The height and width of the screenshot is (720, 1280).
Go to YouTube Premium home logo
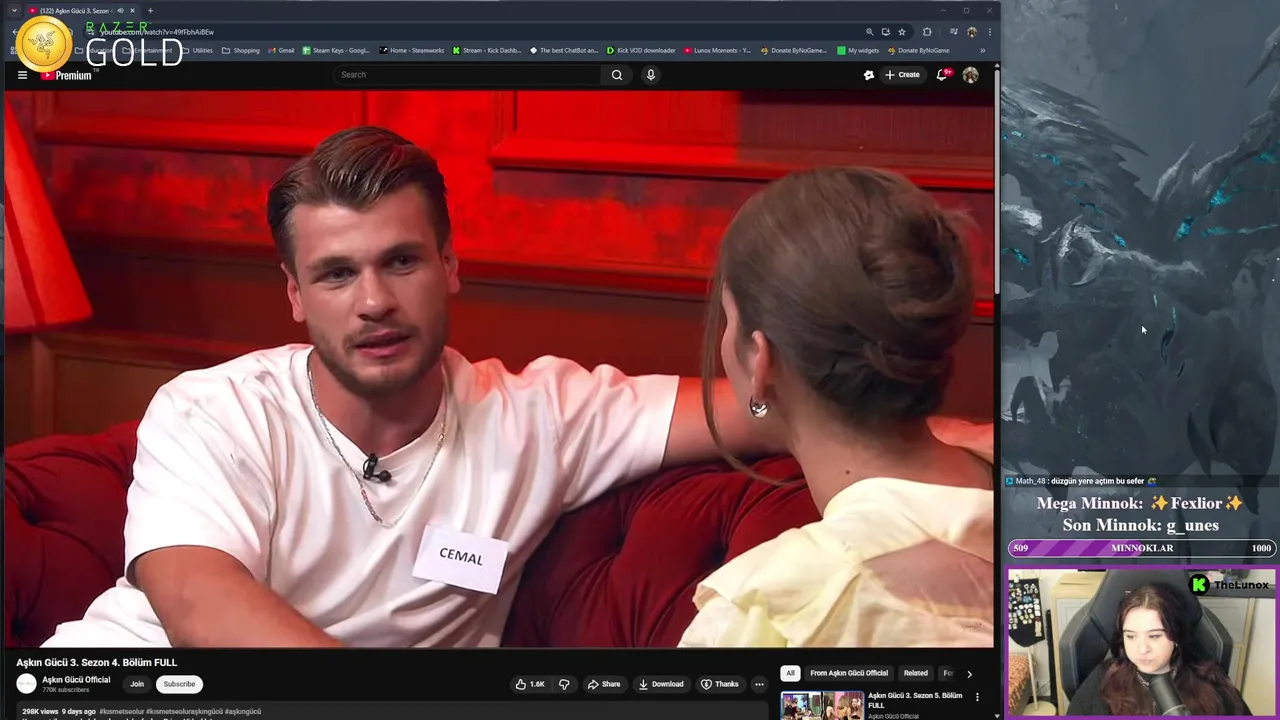pos(66,75)
